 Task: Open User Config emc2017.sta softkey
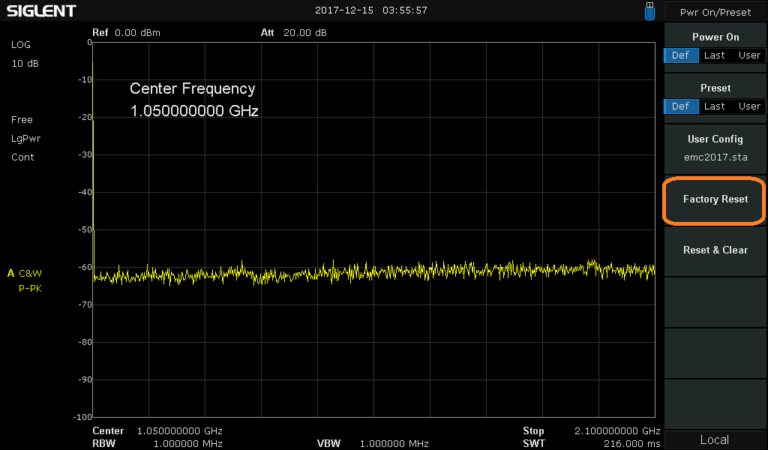point(715,148)
